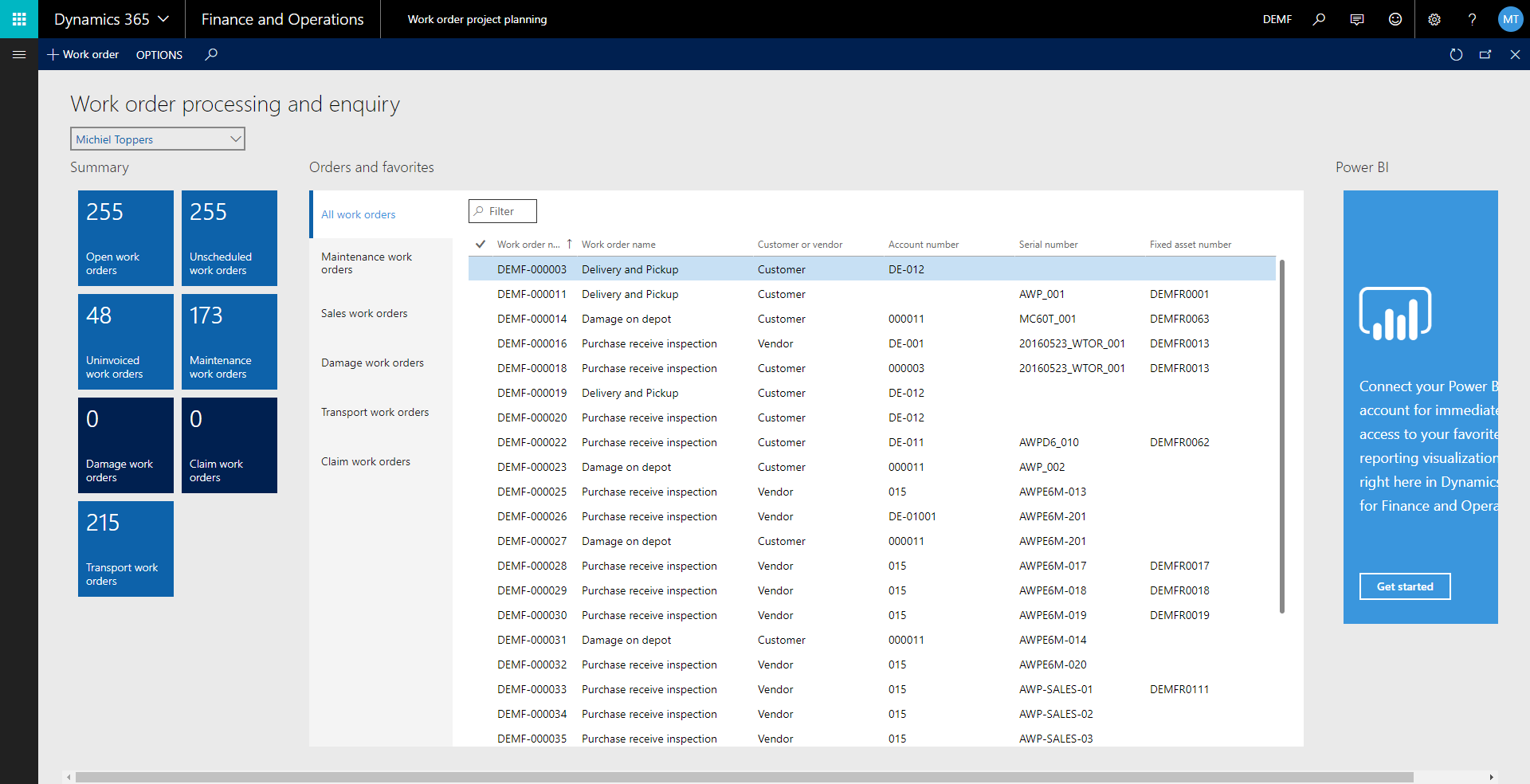Create new Work order
1530x784 pixels.
pos(83,54)
